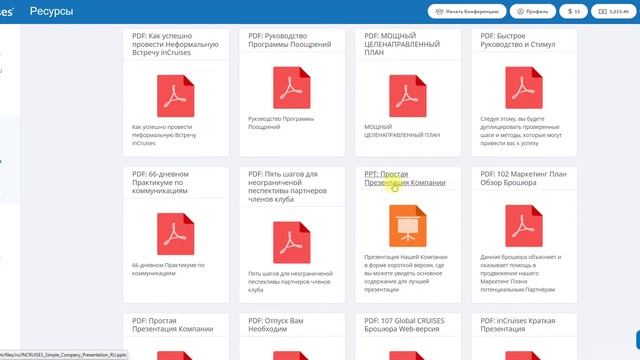
Task: Open the 'PDF: Руководство Программы Поощрений' title link
Action: coord(289,40)
